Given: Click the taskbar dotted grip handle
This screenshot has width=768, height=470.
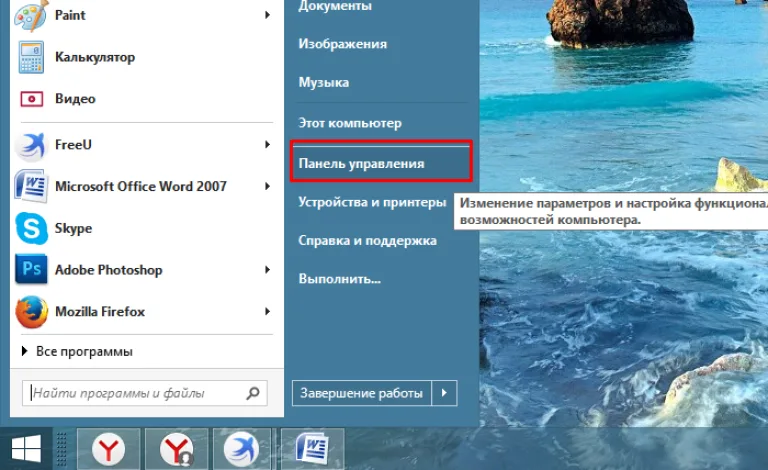Looking at the screenshot, I should click(x=61, y=449).
